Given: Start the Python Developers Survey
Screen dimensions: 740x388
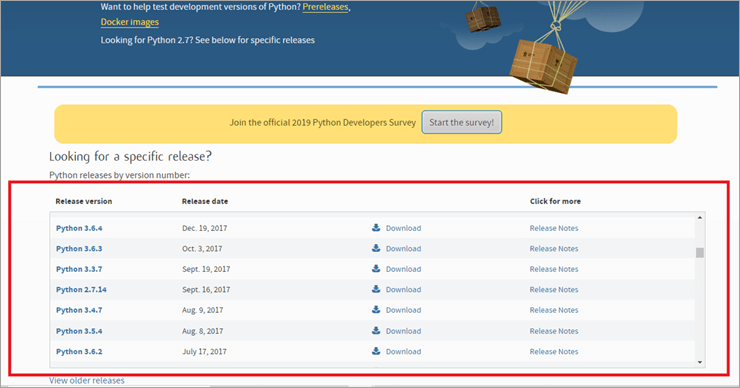Looking at the screenshot, I should click(462, 122).
